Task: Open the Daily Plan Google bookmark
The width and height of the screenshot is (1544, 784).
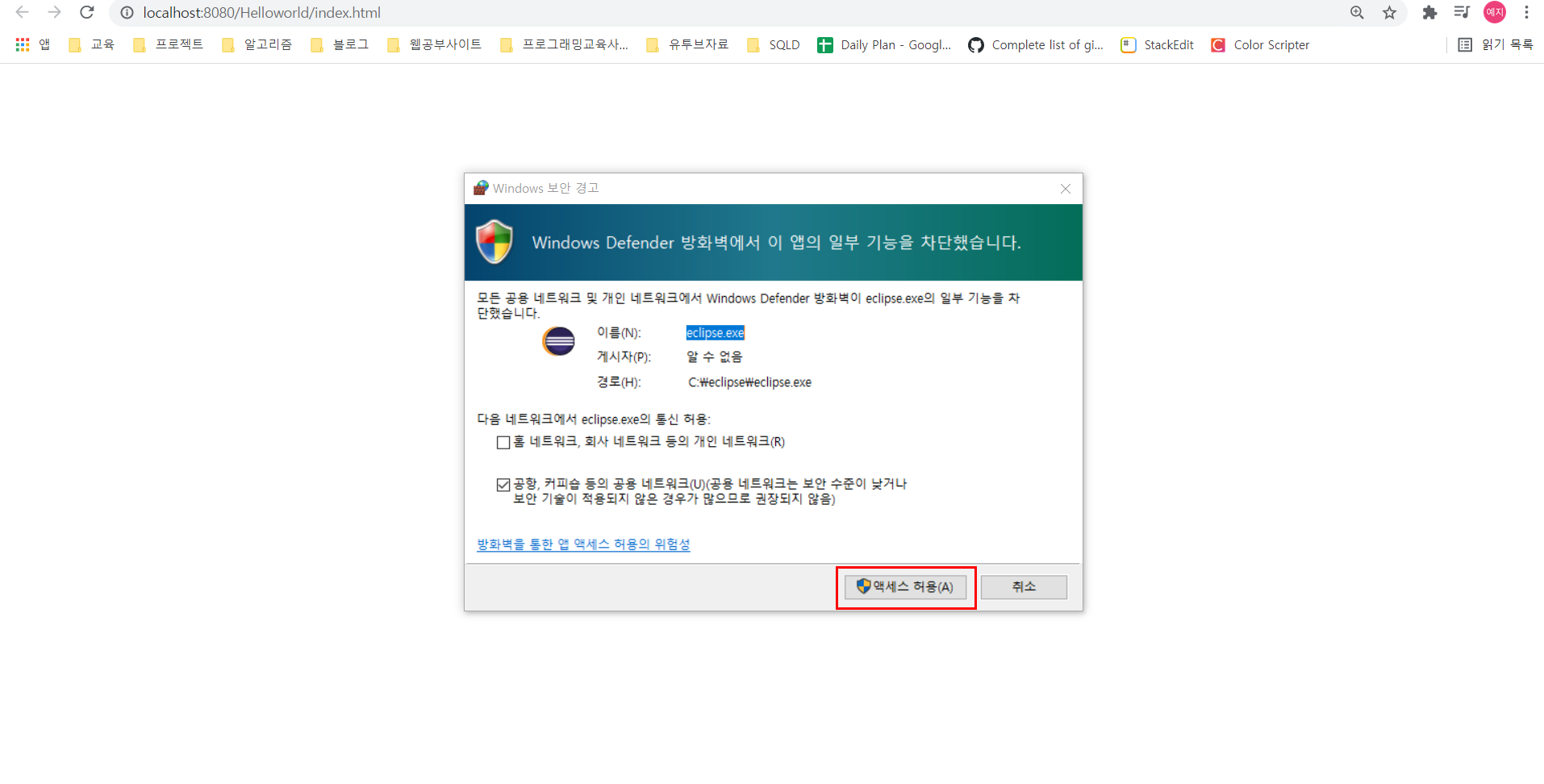Action: click(x=884, y=45)
